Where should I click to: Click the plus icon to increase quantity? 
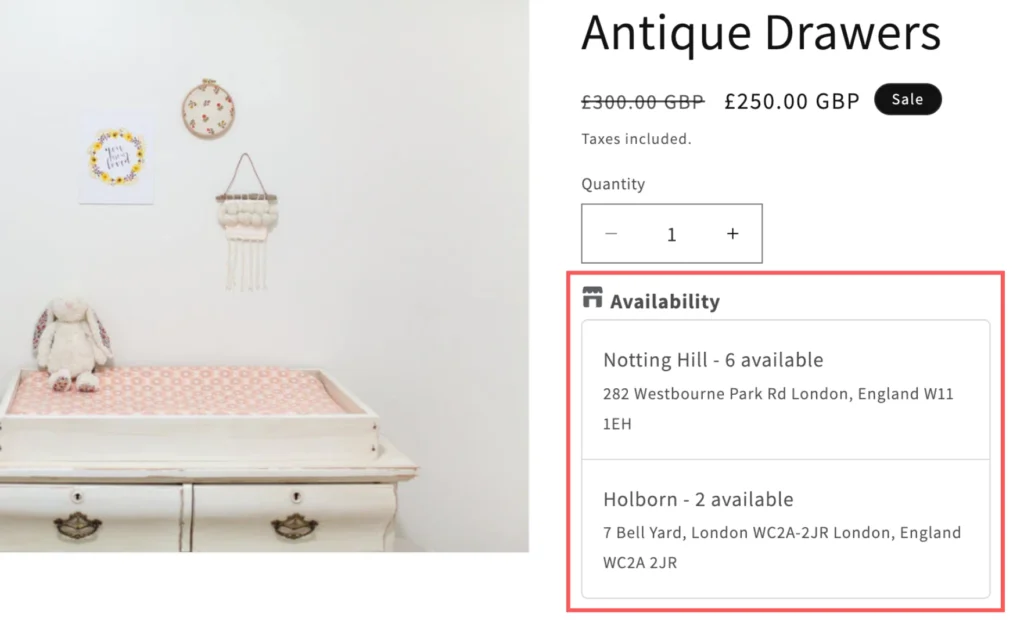pos(733,234)
